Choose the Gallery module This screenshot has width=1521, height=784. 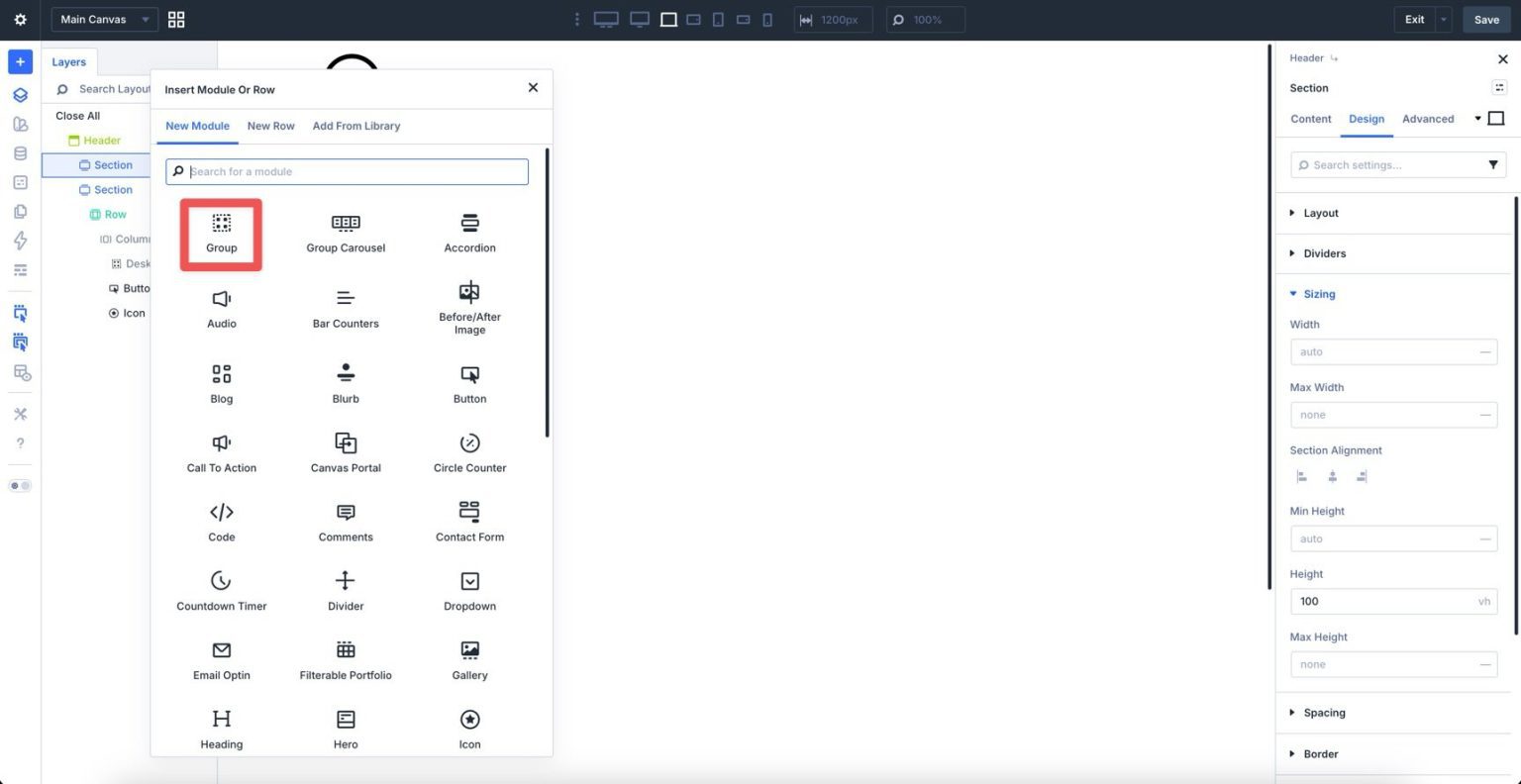[469, 661]
